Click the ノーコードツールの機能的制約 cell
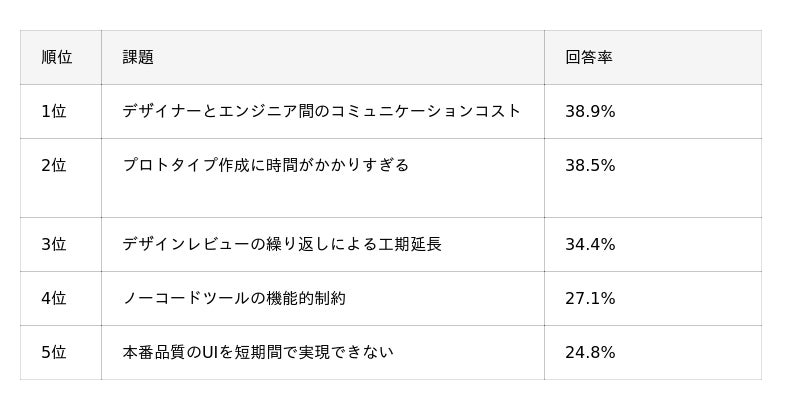 [x=234, y=298]
